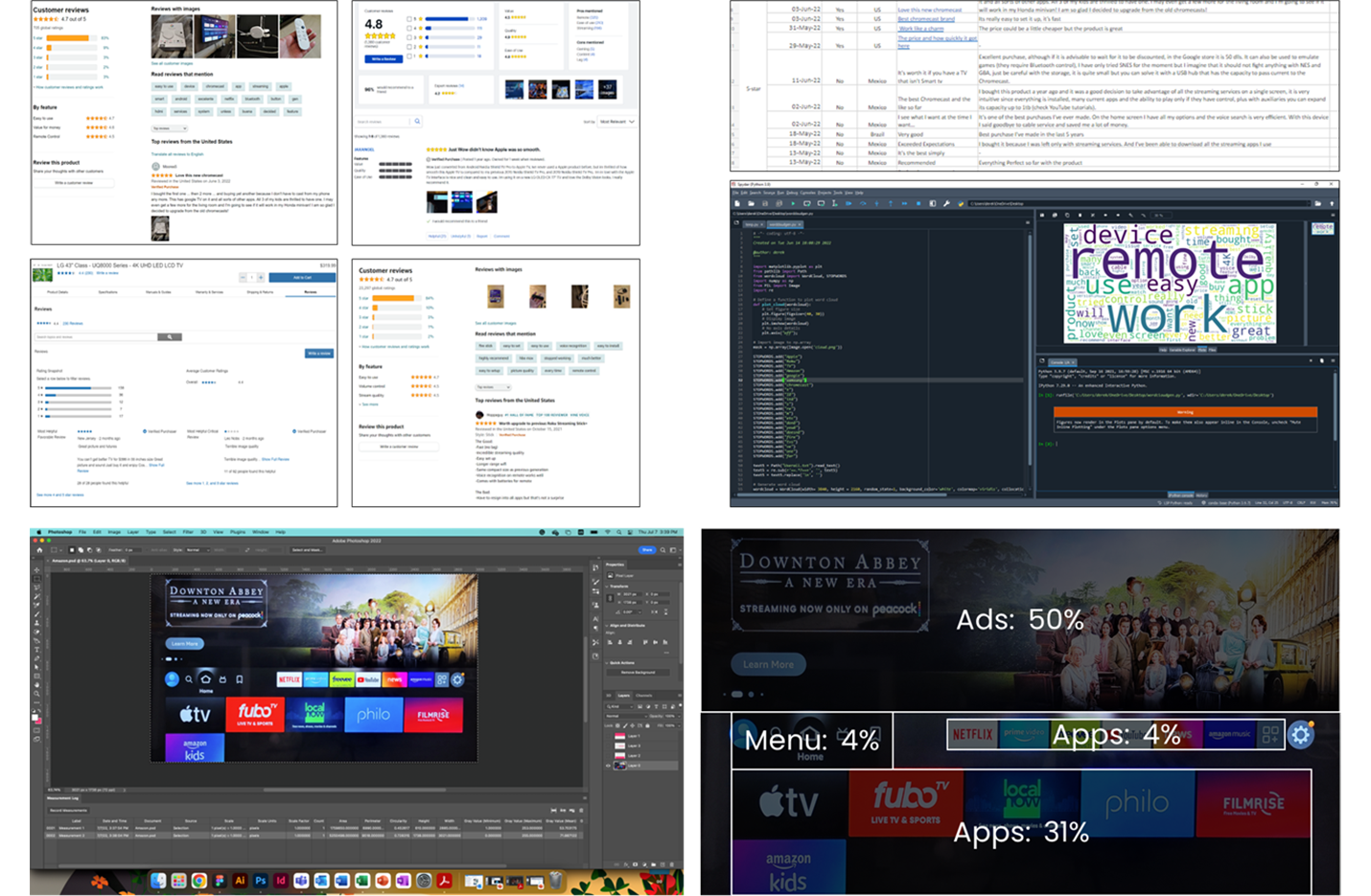Select the Zoom tool in Photoshop toolbar
This screenshot has height=896, width=1371.
click(x=36, y=694)
